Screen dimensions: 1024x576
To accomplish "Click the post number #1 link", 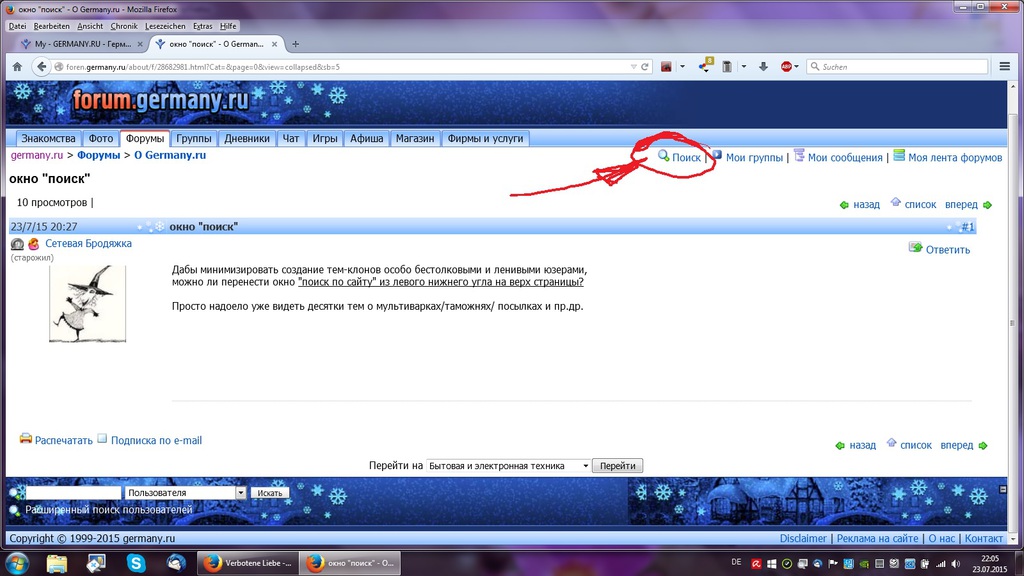I will (x=967, y=227).
